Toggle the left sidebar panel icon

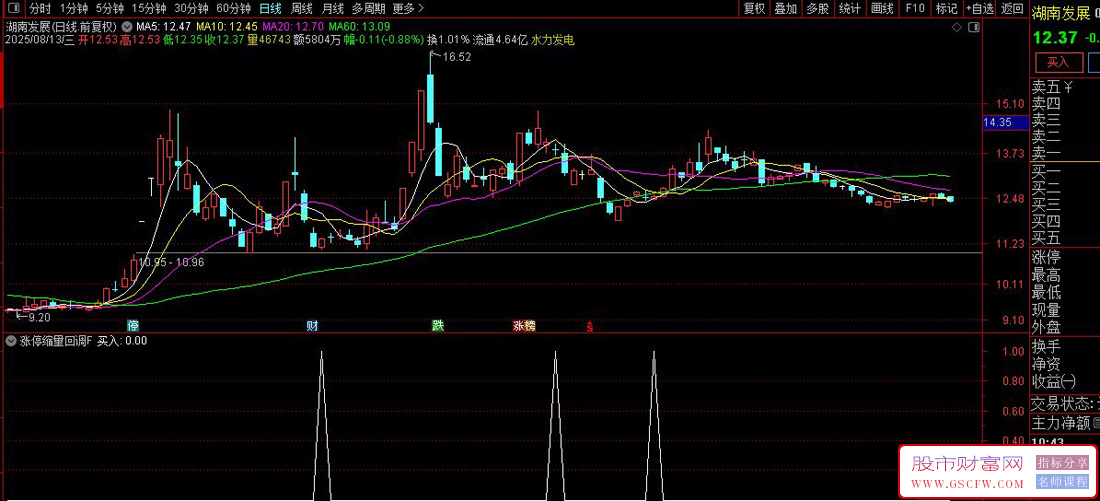14,8
